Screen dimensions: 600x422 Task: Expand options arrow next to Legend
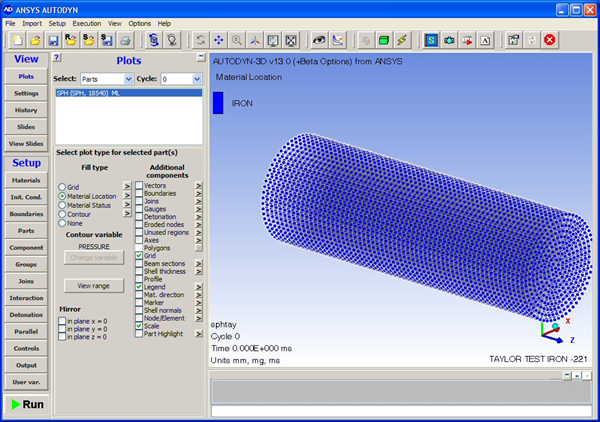(198, 287)
